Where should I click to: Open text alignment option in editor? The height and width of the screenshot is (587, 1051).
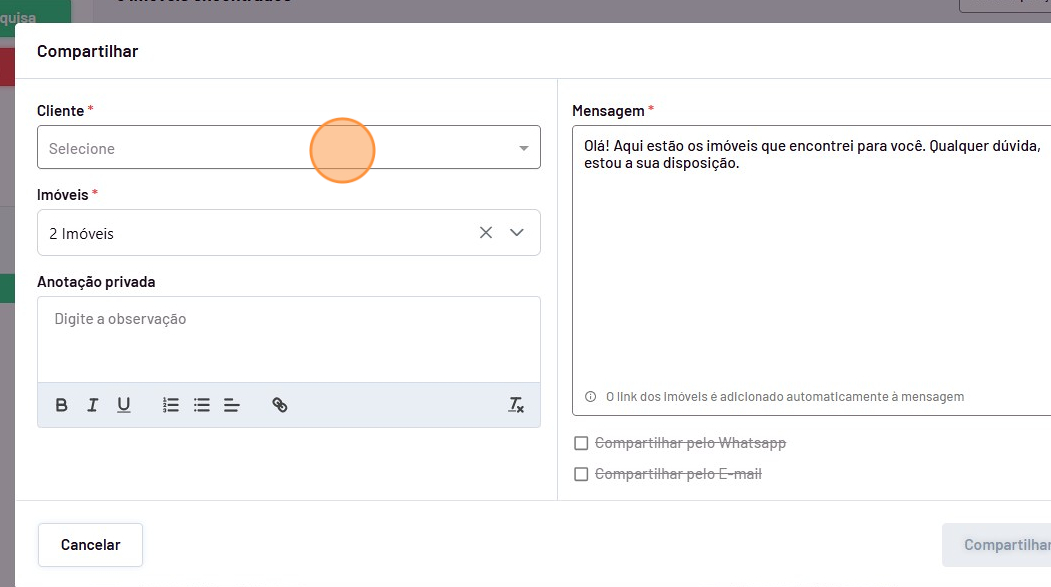[x=232, y=405]
